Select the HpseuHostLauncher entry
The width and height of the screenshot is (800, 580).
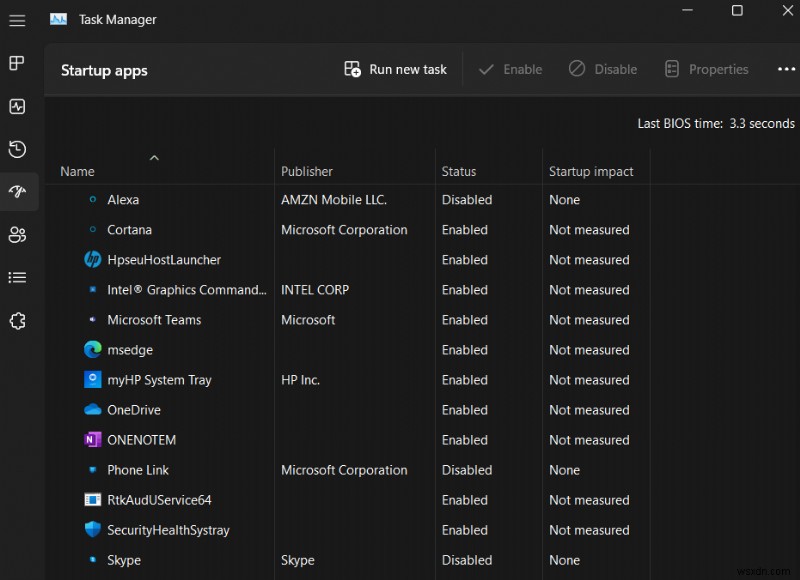tap(164, 260)
